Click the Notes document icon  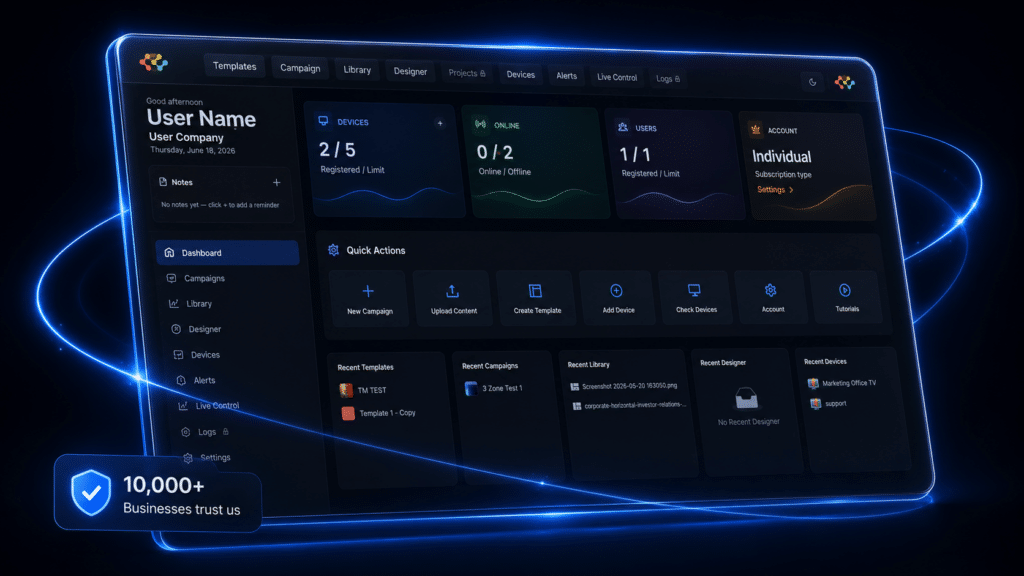[x=163, y=182]
